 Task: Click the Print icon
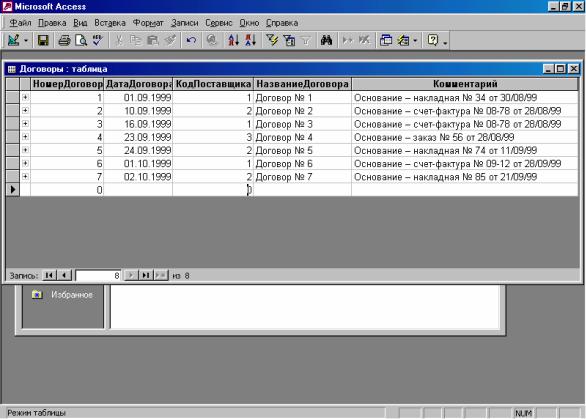[x=64, y=40]
